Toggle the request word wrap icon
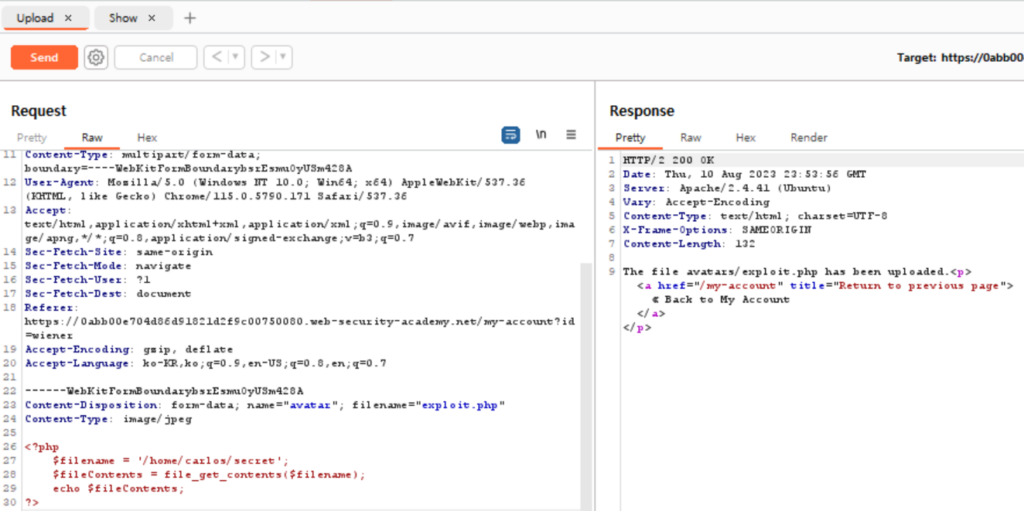1024x511 pixels. tap(511, 135)
